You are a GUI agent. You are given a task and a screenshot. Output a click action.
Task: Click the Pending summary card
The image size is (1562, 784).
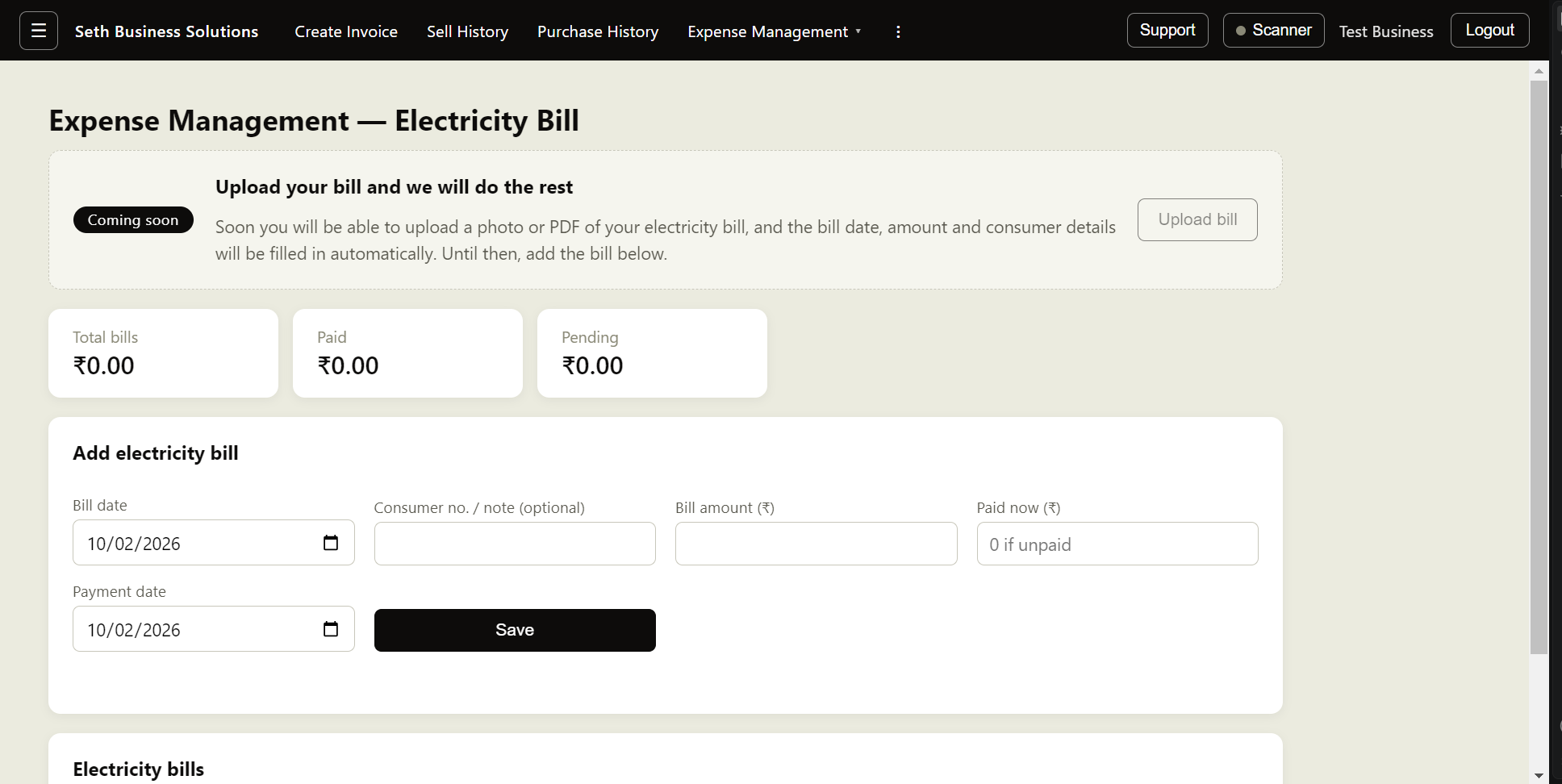click(x=652, y=353)
